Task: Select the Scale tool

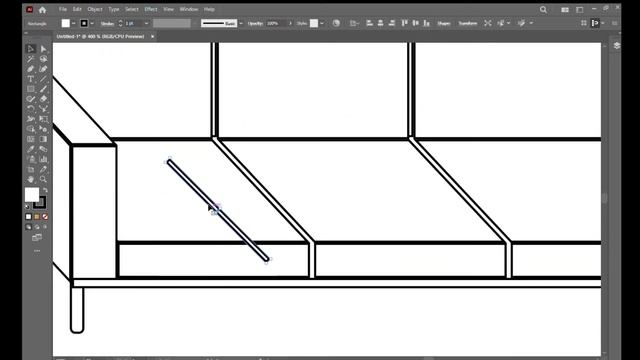Action: [x=43, y=109]
